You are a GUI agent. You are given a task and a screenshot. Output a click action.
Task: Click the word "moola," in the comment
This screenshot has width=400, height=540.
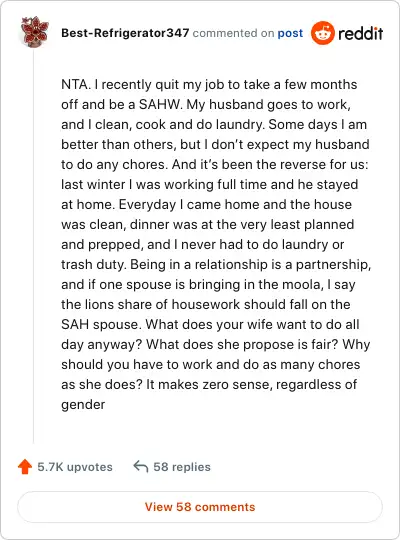[302, 285]
